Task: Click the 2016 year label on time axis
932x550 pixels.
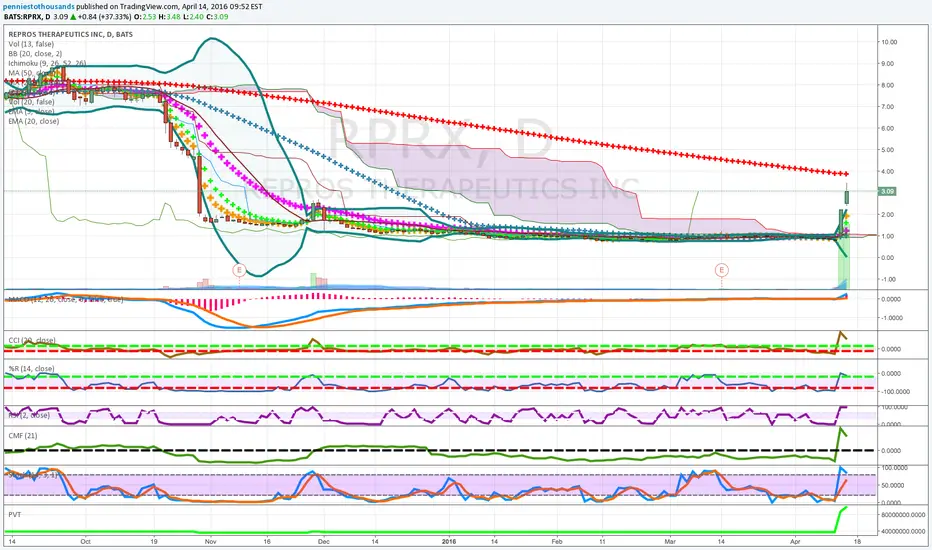Action: tap(449, 542)
